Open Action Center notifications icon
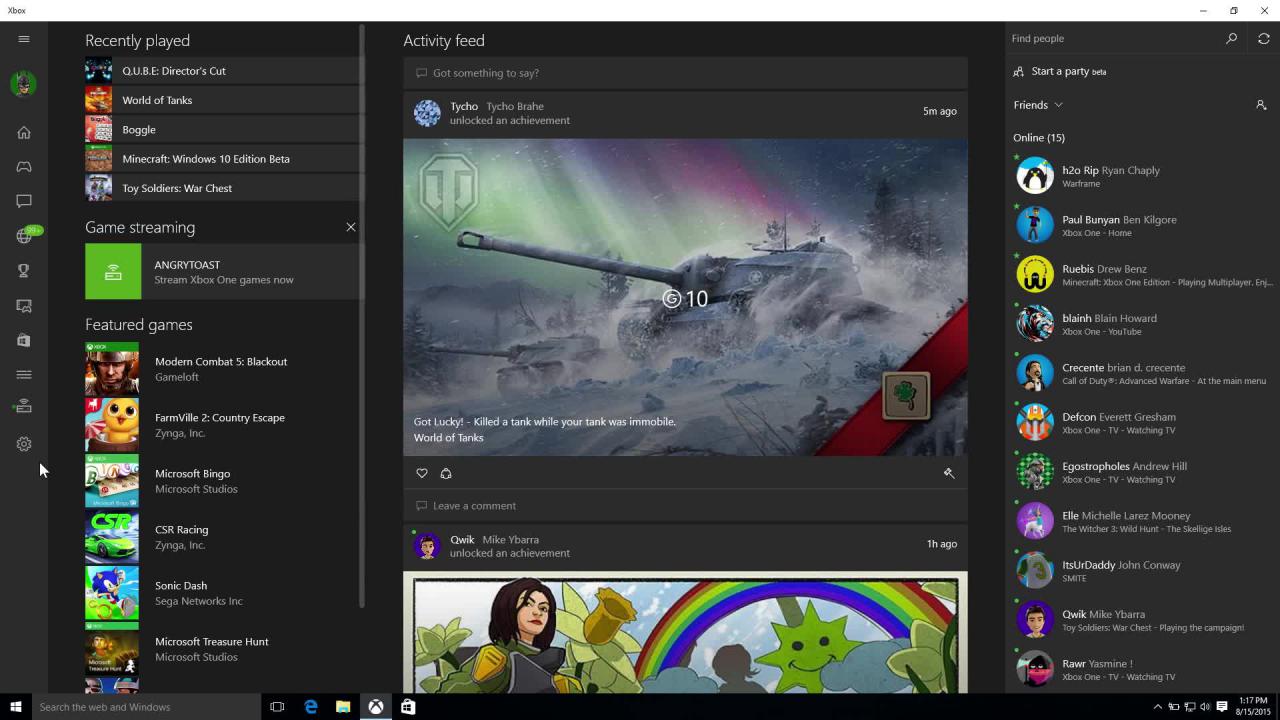The height and width of the screenshot is (720, 1280). click(x=1221, y=707)
